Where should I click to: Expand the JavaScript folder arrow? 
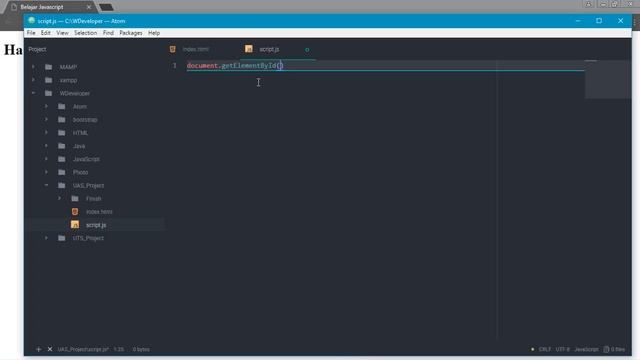pyautogui.click(x=47, y=159)
